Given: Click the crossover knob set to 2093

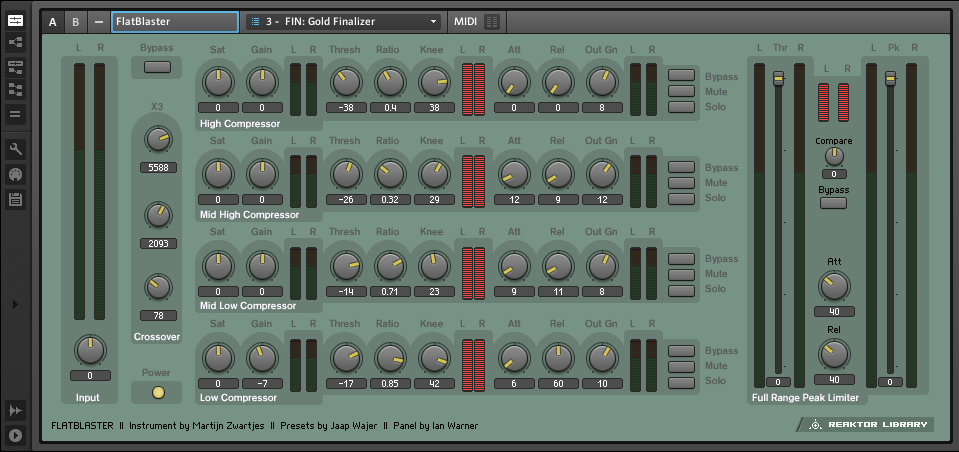Looking at the screenshot, I should [158, 215].
